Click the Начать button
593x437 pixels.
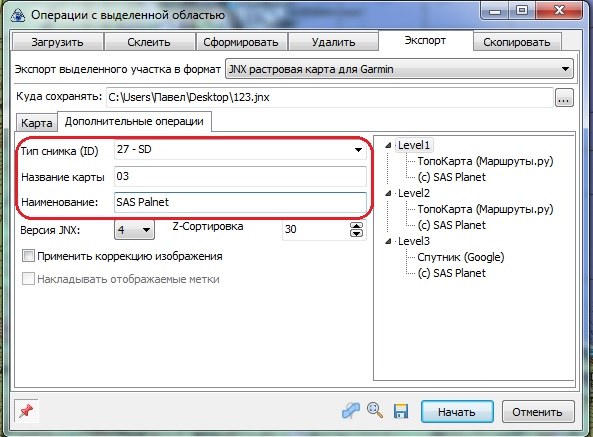click(457, 412)
